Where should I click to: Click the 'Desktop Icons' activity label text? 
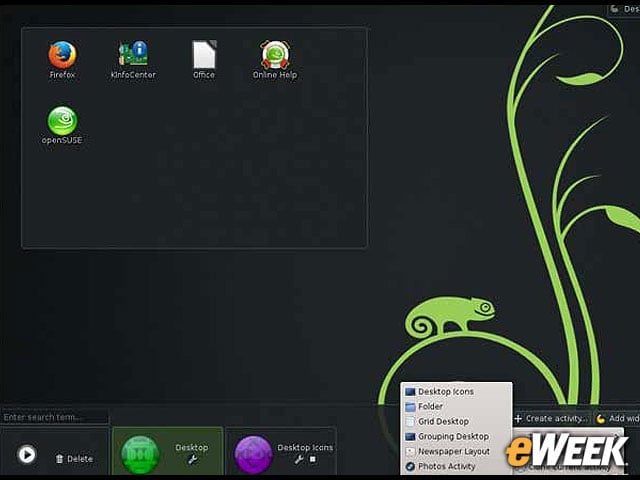pyautogui.click(x=305, y=447)
